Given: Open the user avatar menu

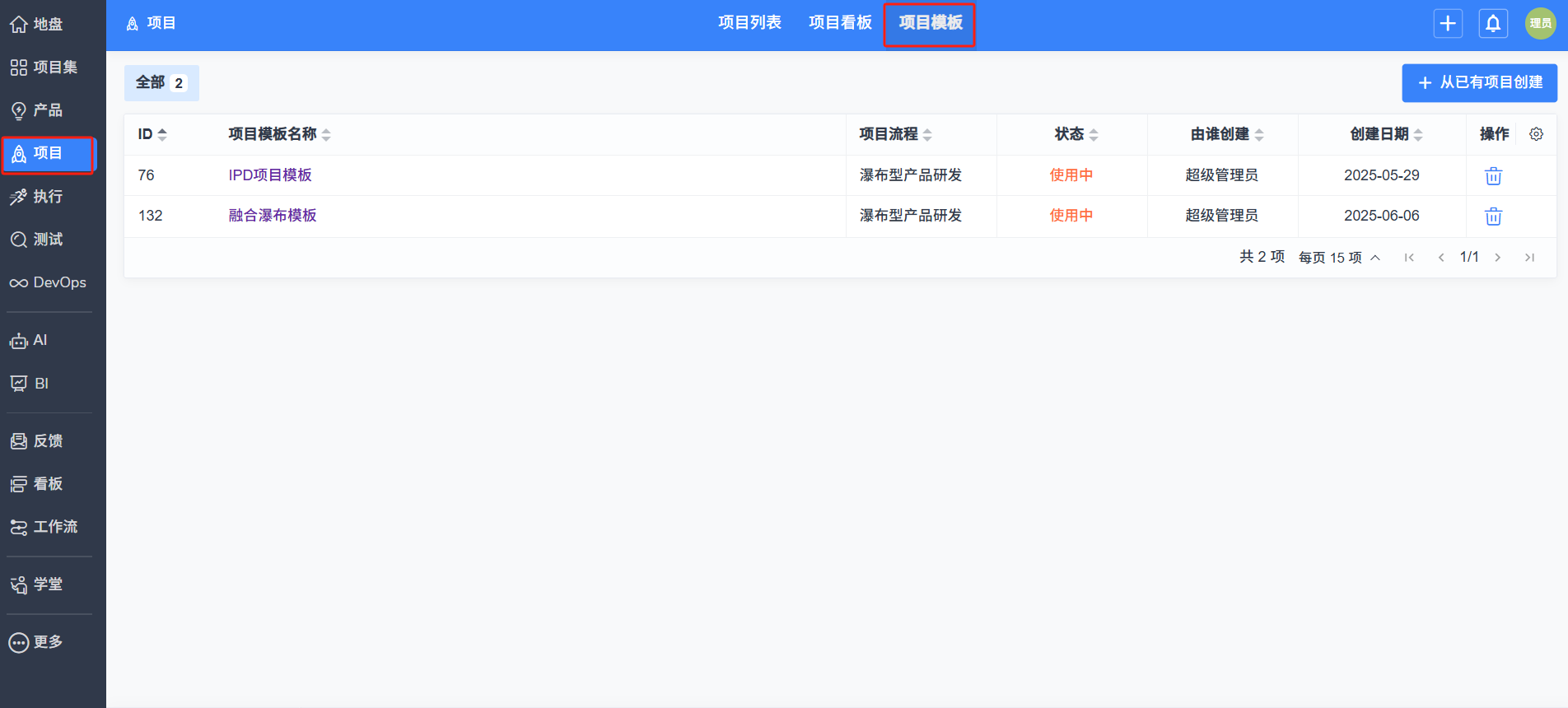Looking at the screenshot, I should 1540,24.
